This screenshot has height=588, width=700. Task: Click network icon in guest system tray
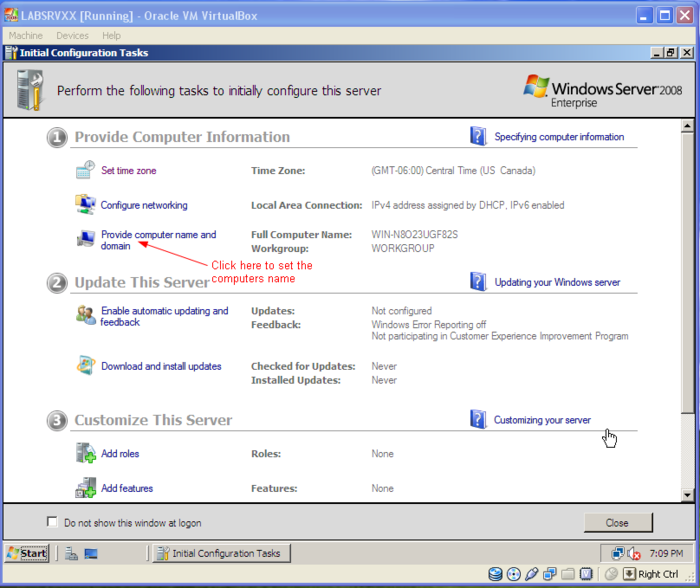(618, 554)
